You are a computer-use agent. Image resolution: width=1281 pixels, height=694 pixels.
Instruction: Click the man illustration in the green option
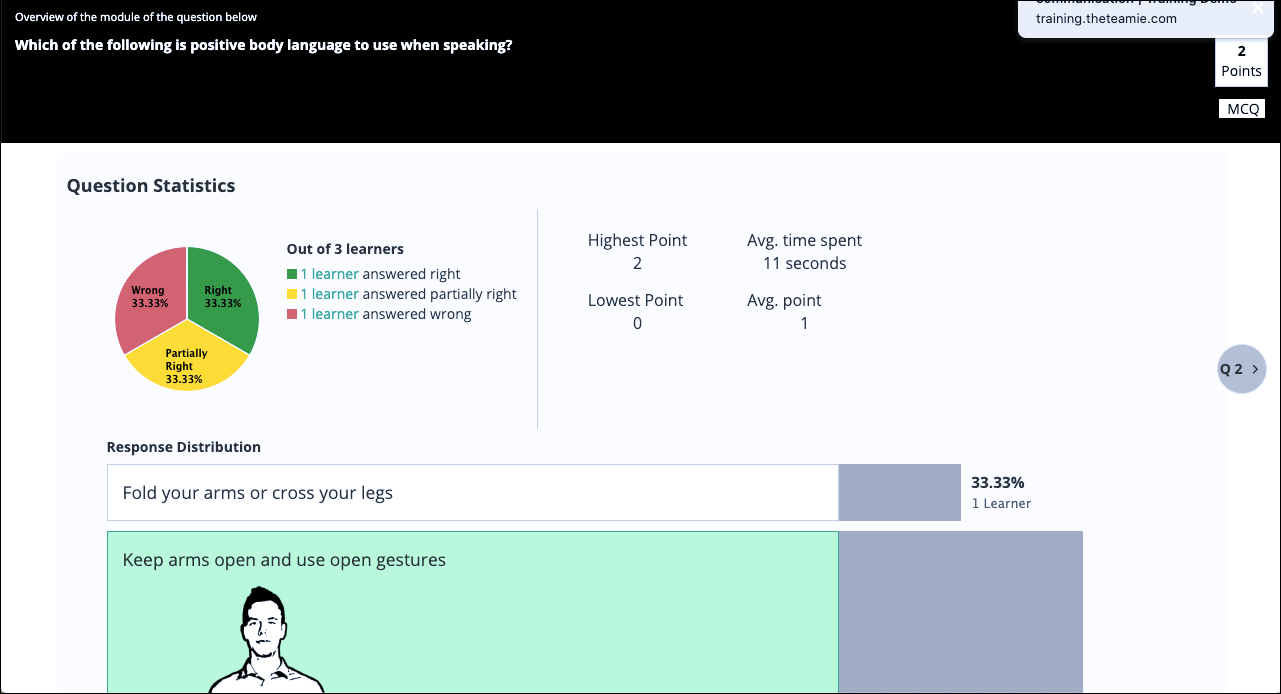click(x=266, y=642)
